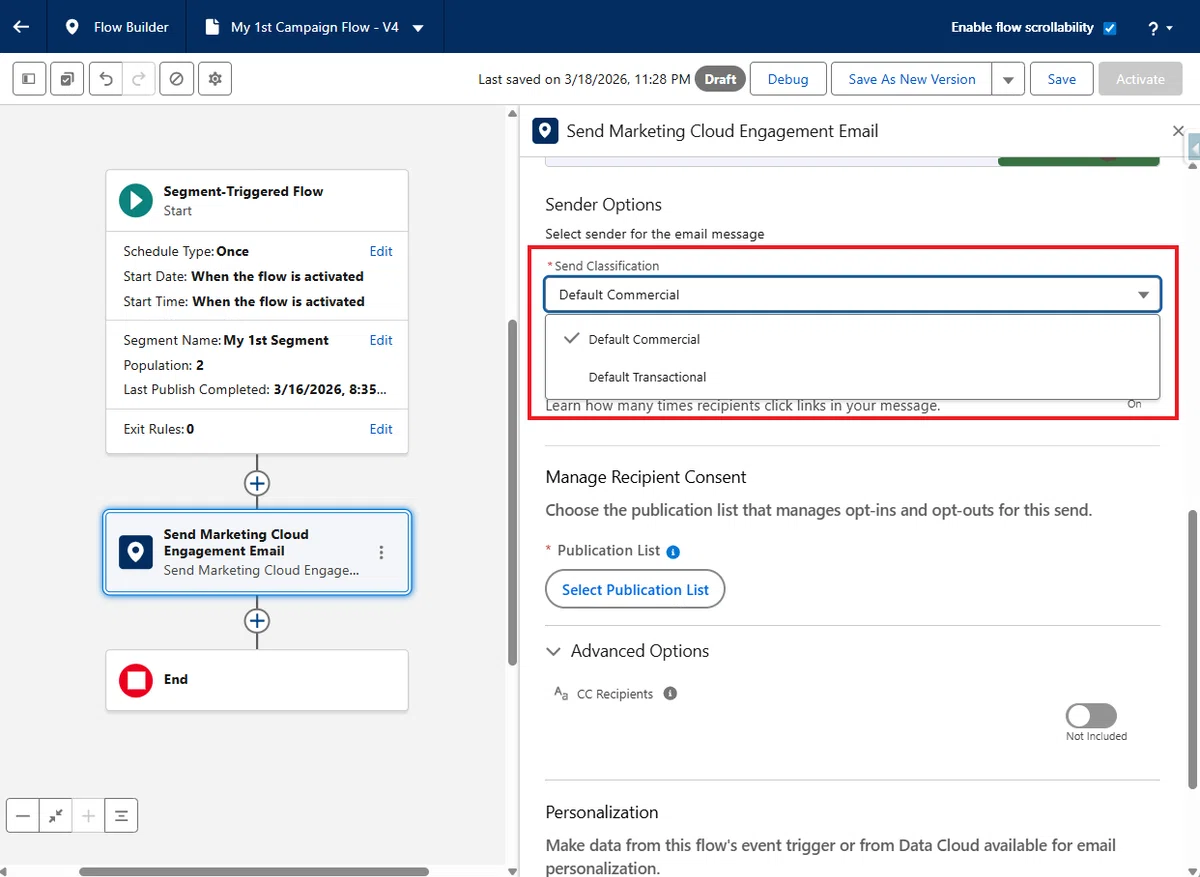Click fit-to-view canvas icon
Viewport: 1200px width, 877px height.
[56, 816]
